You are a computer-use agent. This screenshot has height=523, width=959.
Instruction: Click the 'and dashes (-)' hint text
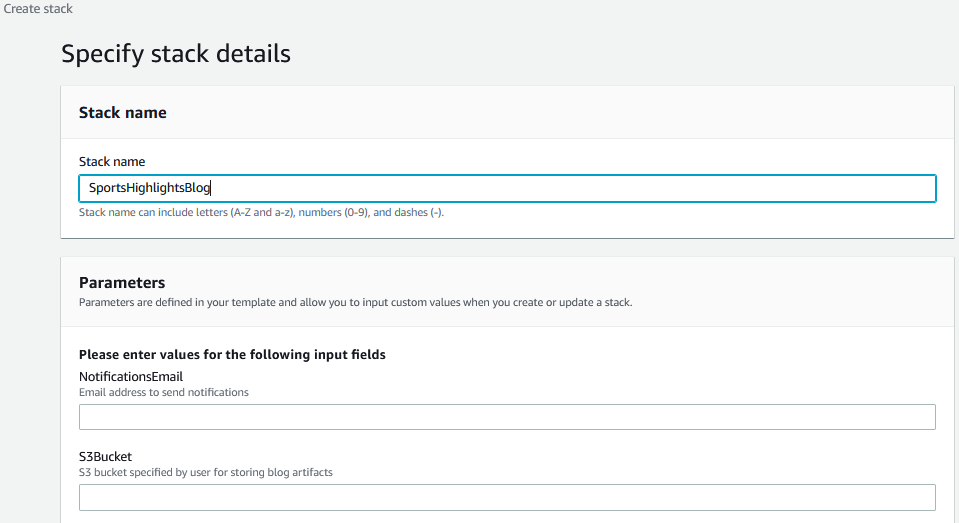point(408,212)
